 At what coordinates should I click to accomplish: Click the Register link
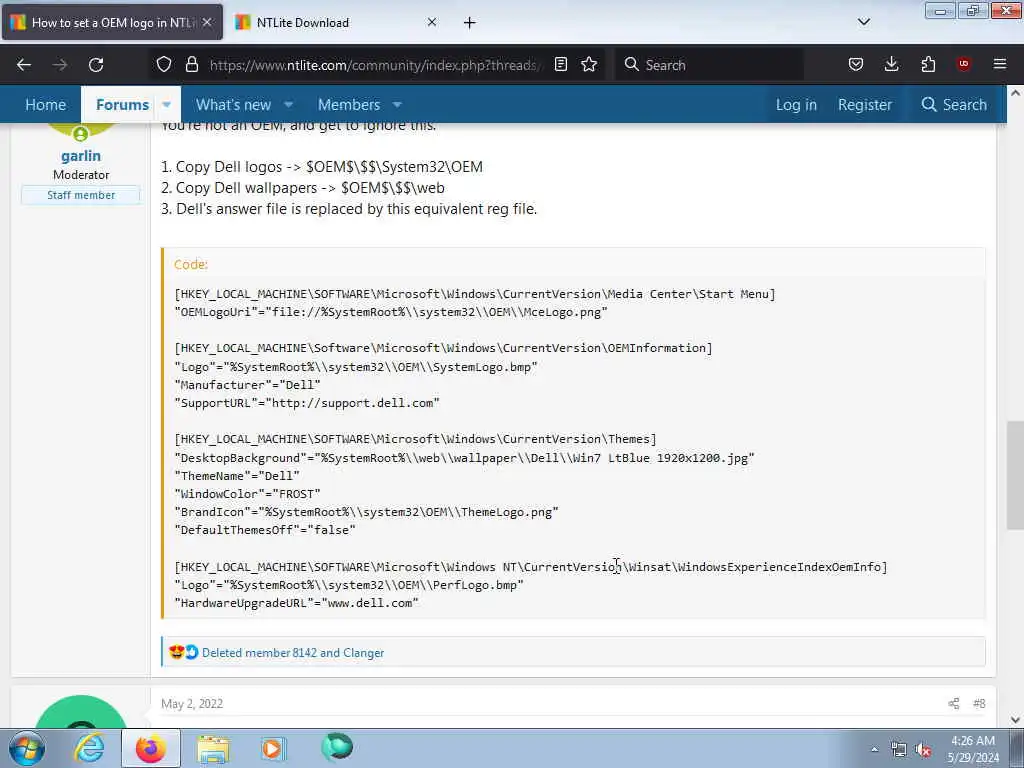click(865, 104)
